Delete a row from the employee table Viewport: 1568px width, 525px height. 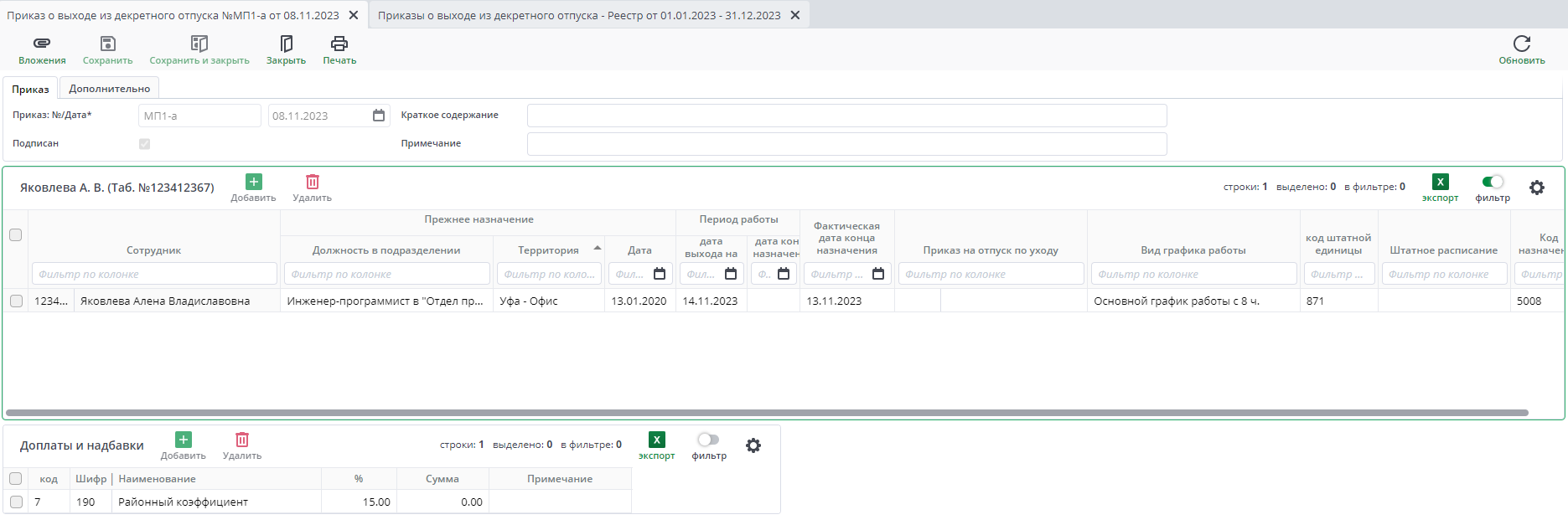click(x=313, y=182)
